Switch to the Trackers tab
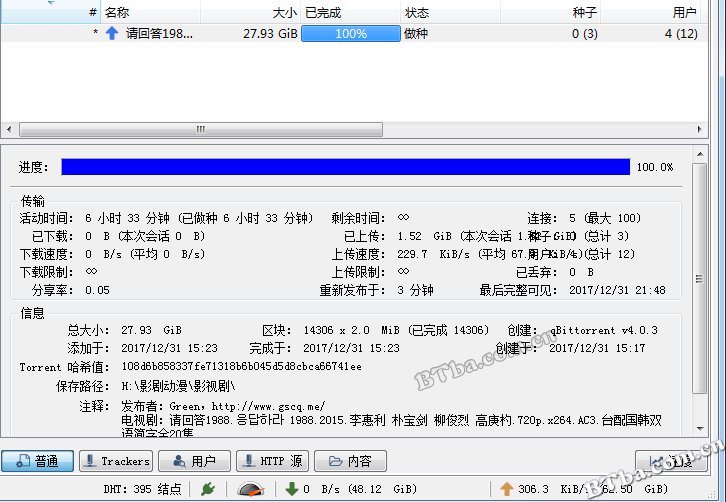 116,461
